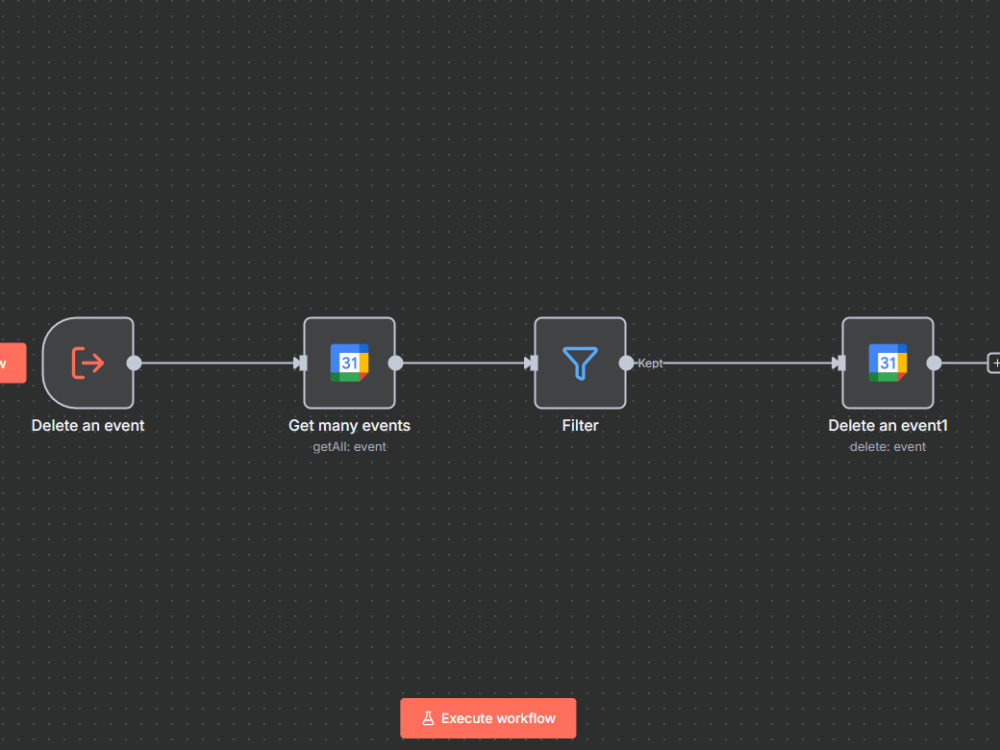Click the output dot of Get many events node
Image resolution: width=1000 pixels, height=750 pixels.
pyautogui.click(x=395, y=363)
